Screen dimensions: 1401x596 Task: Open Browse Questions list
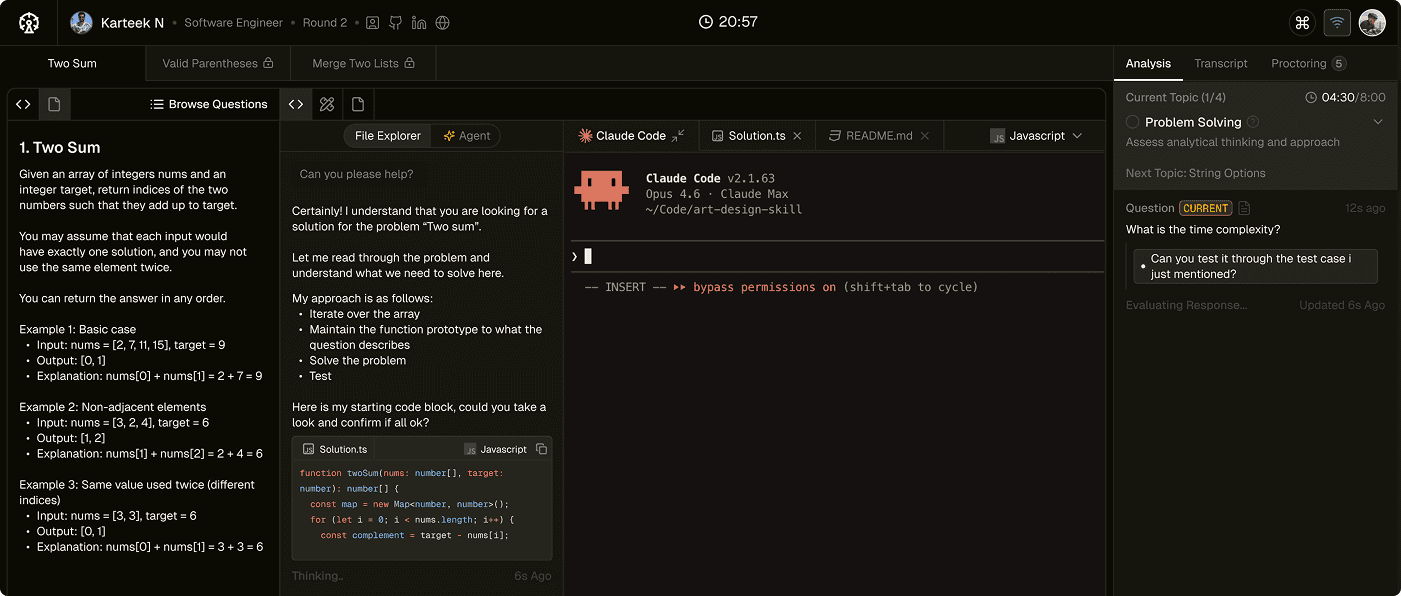click(x=209, y=104)
